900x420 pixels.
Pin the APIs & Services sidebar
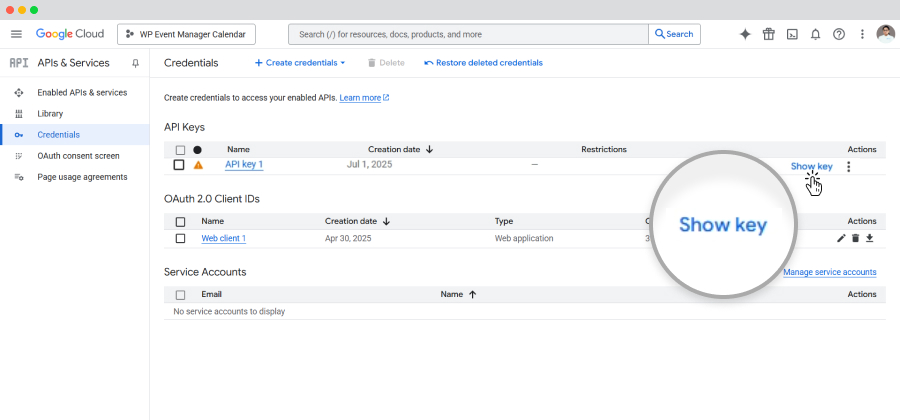tap(135, 63)
